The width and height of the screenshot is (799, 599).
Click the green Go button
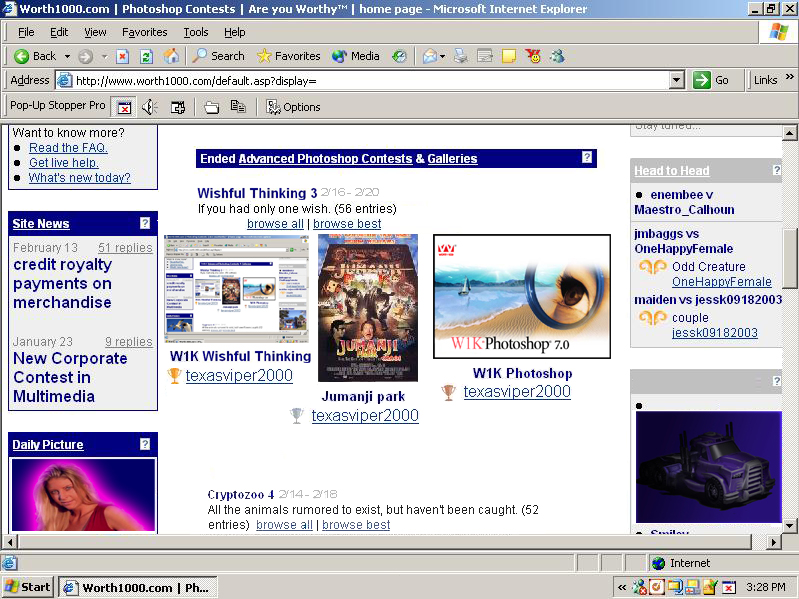(x=711, y=80)
